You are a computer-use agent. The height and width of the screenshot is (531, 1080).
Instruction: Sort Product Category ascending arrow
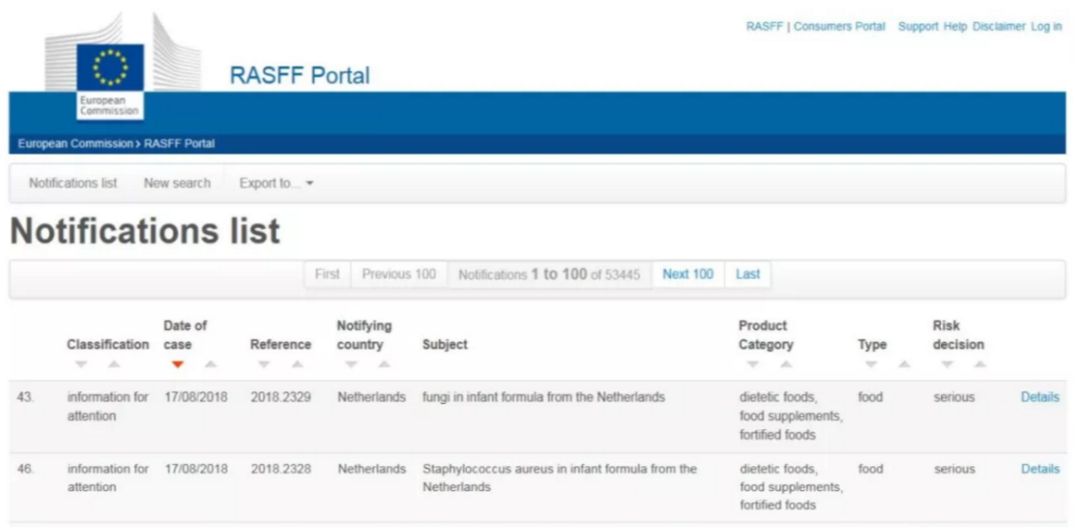[786, 364]
